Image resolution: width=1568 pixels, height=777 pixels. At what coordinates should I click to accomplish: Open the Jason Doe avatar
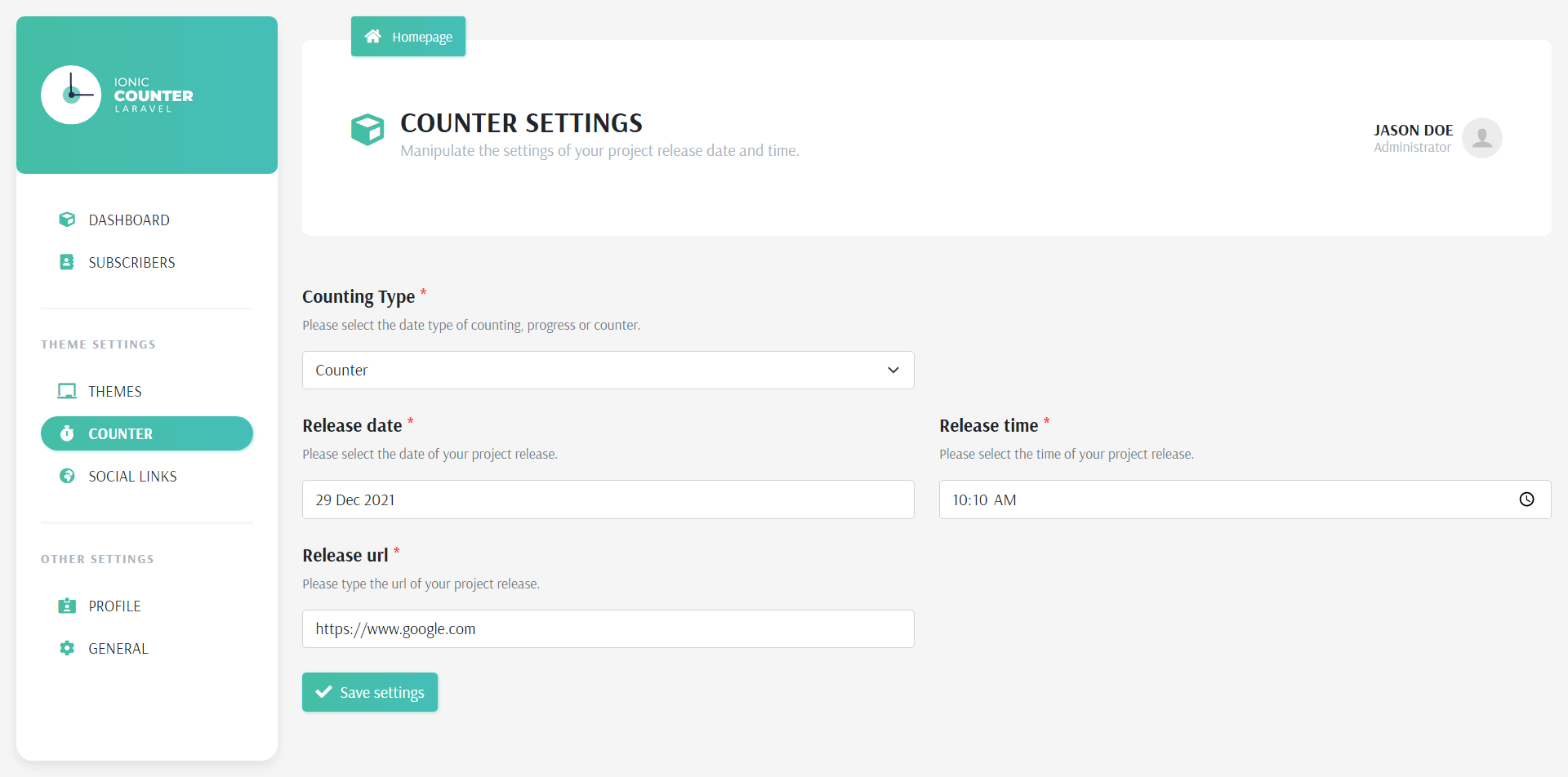tap(1482, 138)
